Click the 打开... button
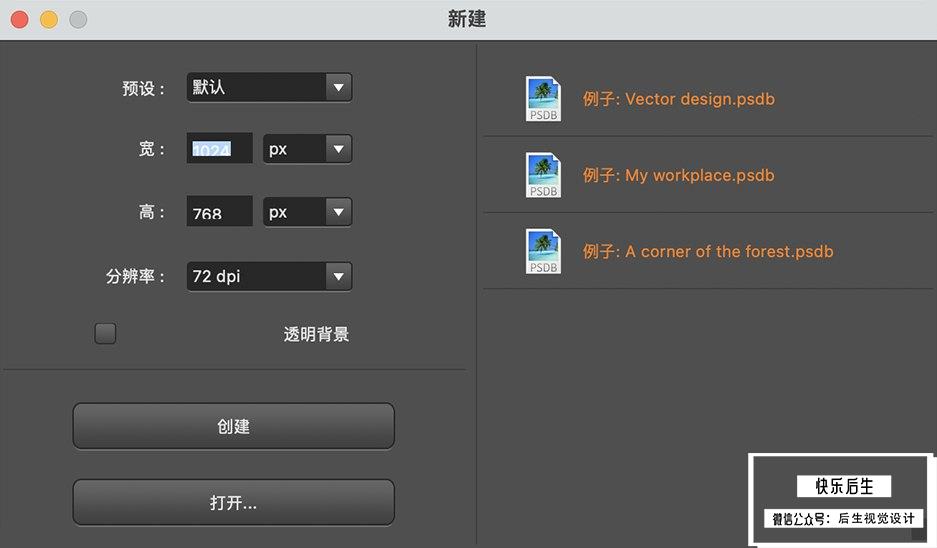The width and height of the screenshot is (937, 548). [234, 503]
